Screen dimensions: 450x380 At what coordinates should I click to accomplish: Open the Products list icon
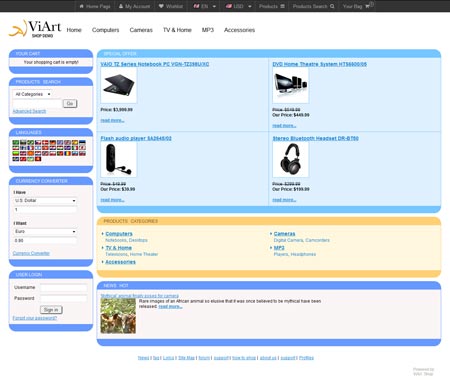[282, 6]
